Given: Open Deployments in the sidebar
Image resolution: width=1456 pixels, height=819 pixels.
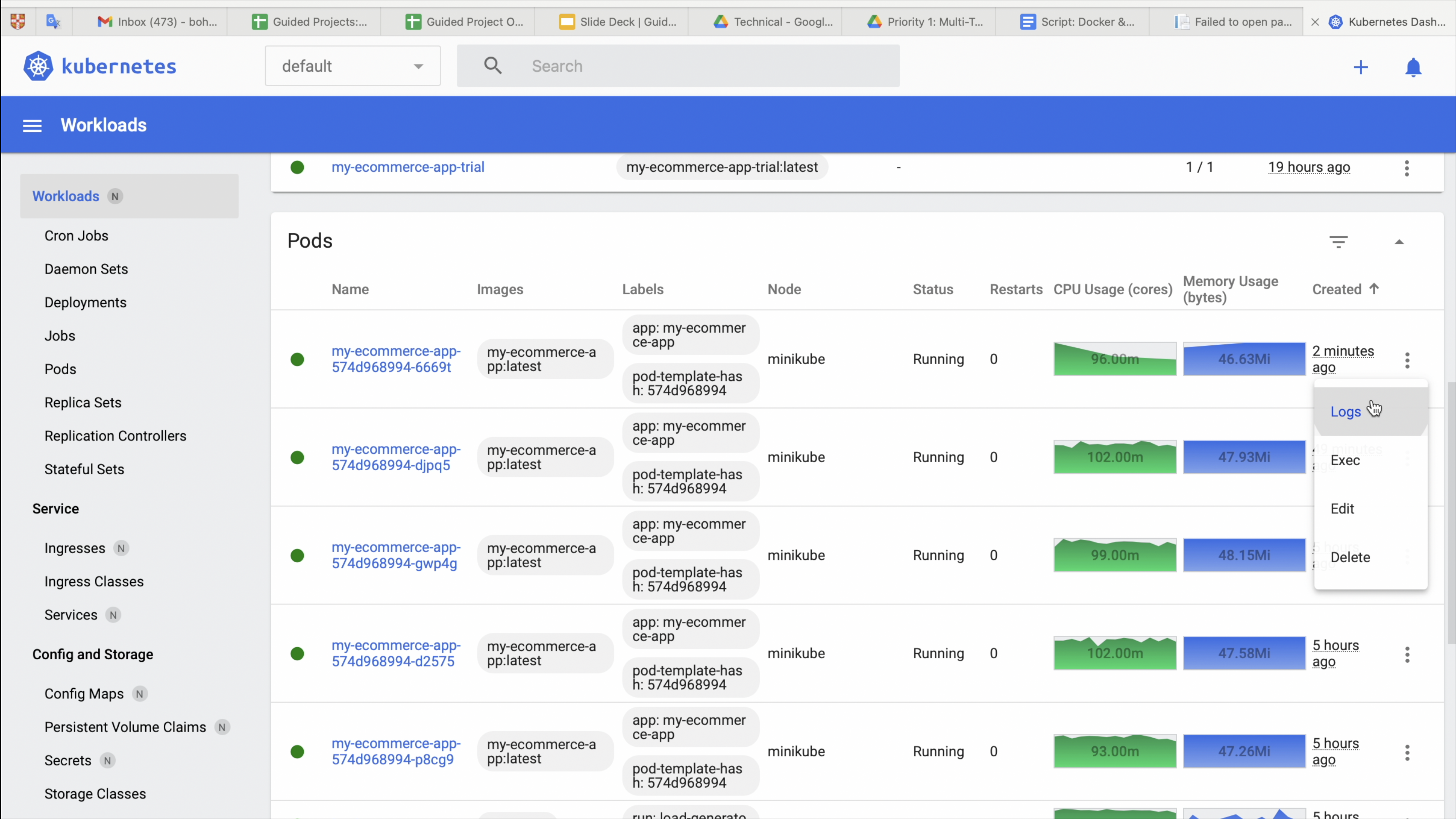Looking at the screenshot, I should pyautogui.click(x=85, y=302).
